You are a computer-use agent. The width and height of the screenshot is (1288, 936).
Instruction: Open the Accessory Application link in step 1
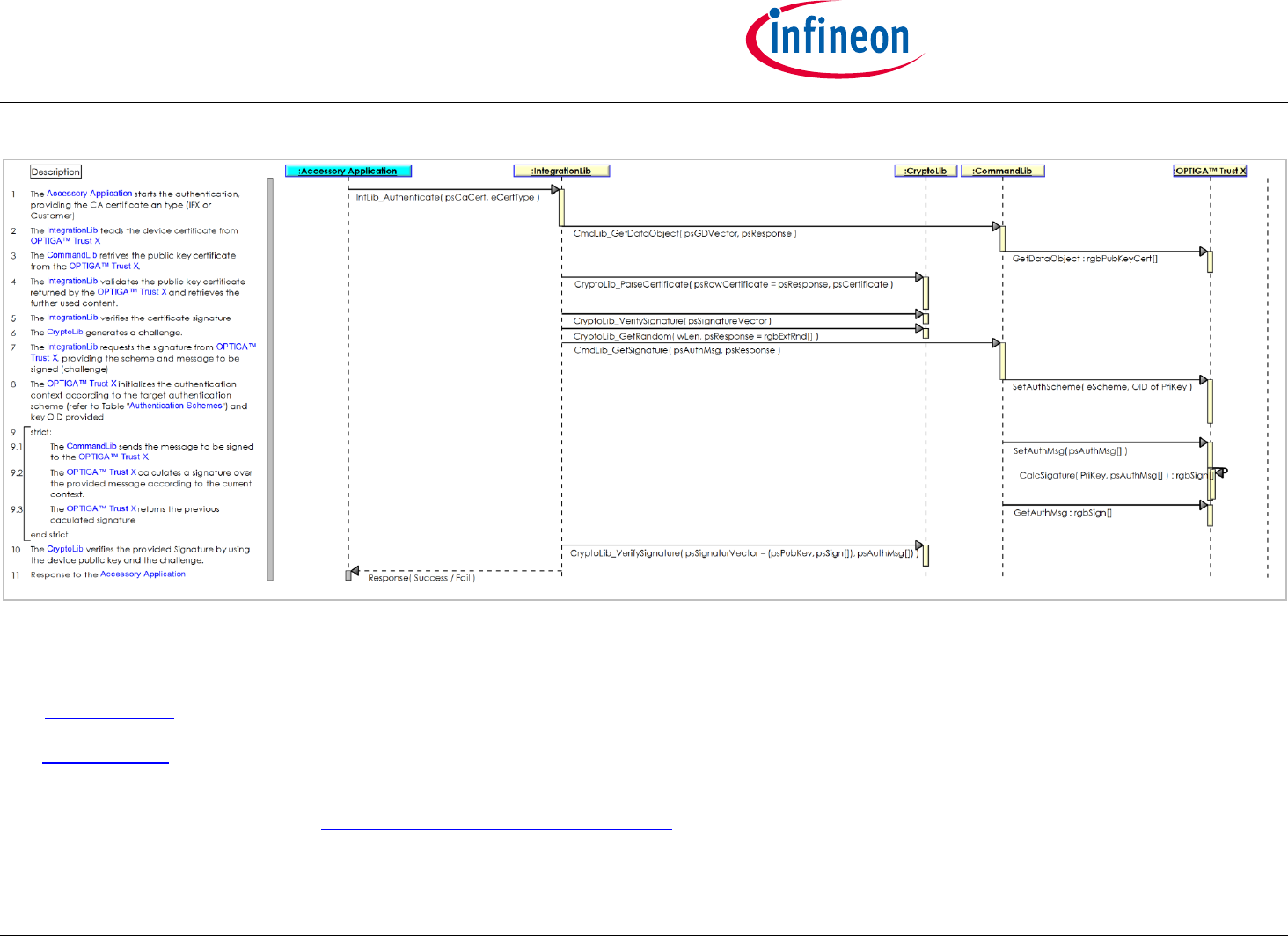[x=90, y=194]
